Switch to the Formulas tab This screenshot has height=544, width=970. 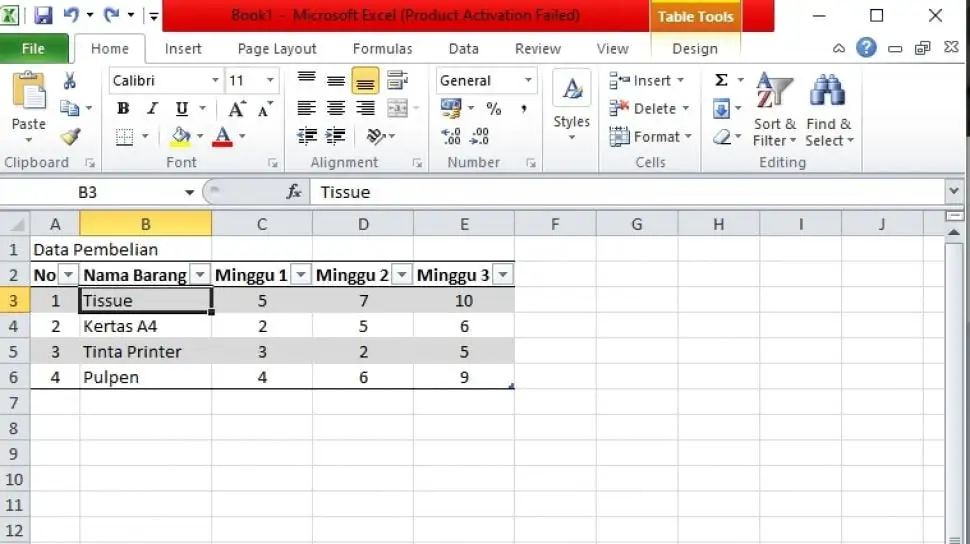[382, 49]
